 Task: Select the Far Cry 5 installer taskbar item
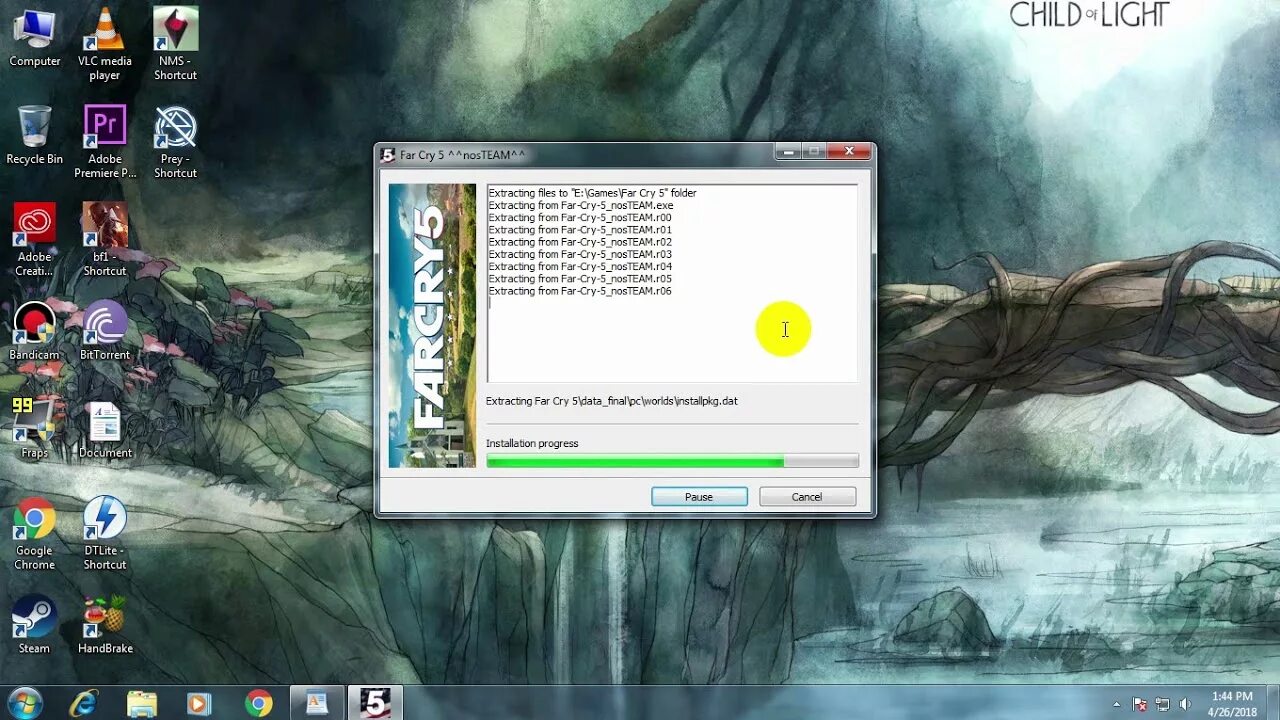[375, 703]
